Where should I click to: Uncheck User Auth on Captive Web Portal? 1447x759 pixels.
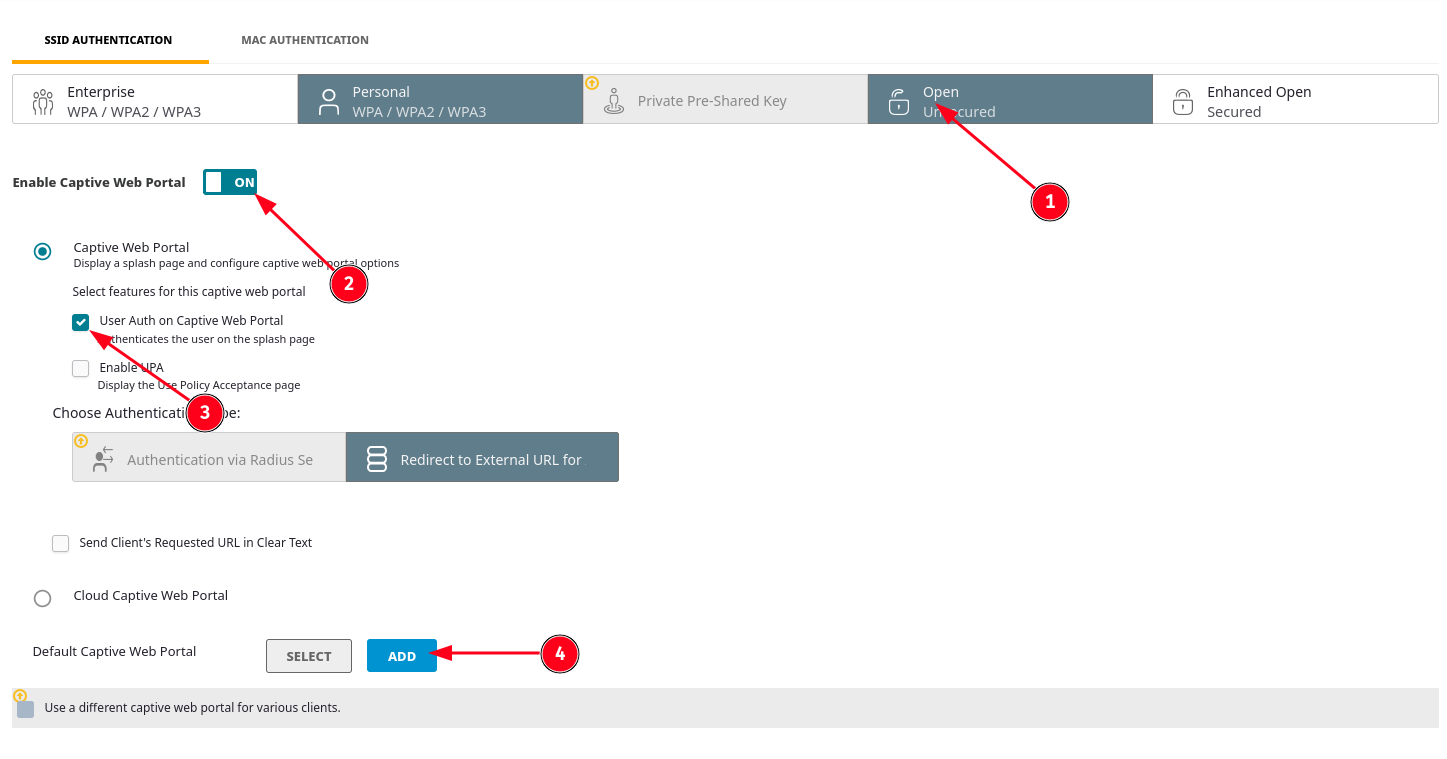(x=81, y=322)
